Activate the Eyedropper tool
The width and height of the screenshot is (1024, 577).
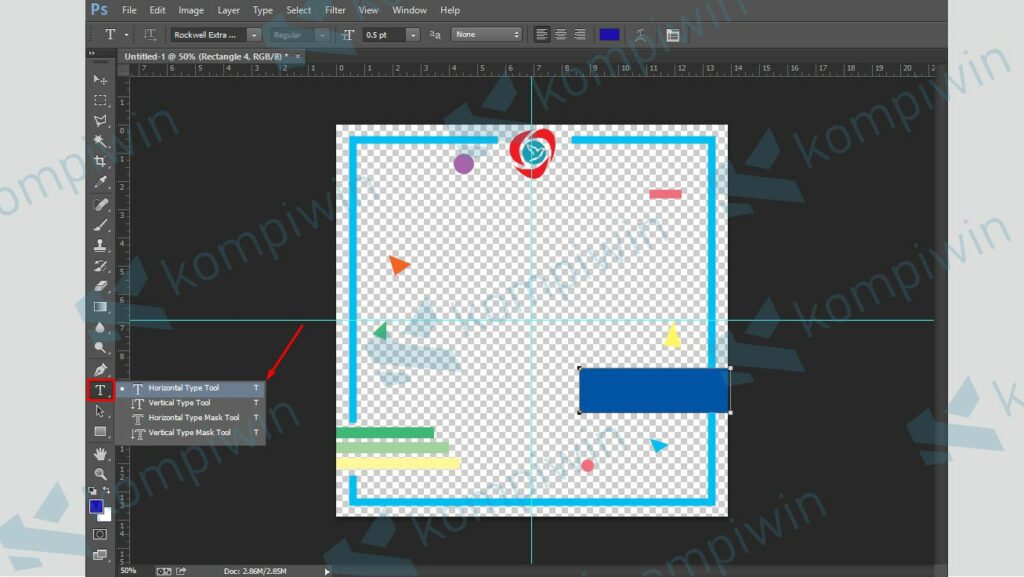pyautogui.click(x=100, y=182)
